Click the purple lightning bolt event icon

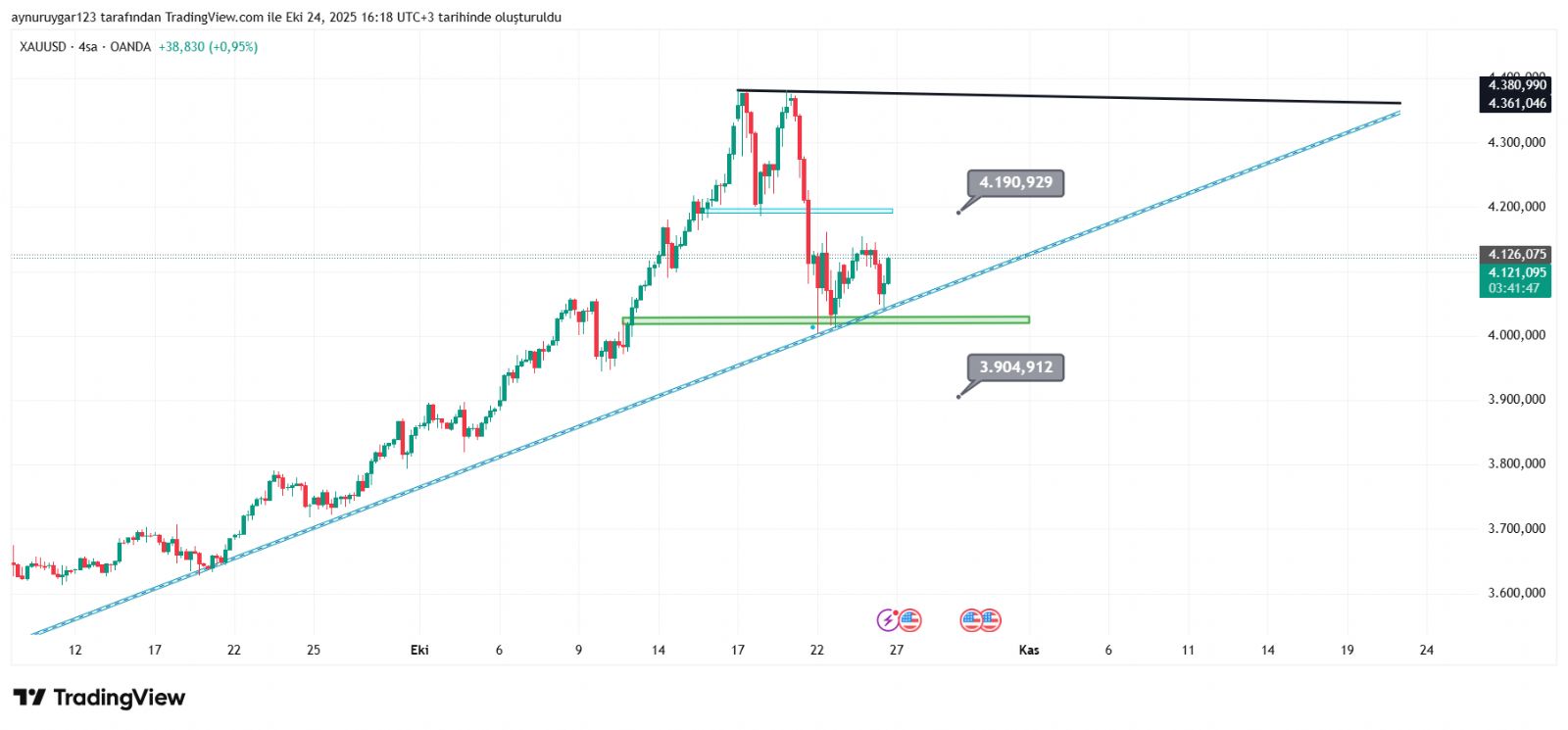888,619
